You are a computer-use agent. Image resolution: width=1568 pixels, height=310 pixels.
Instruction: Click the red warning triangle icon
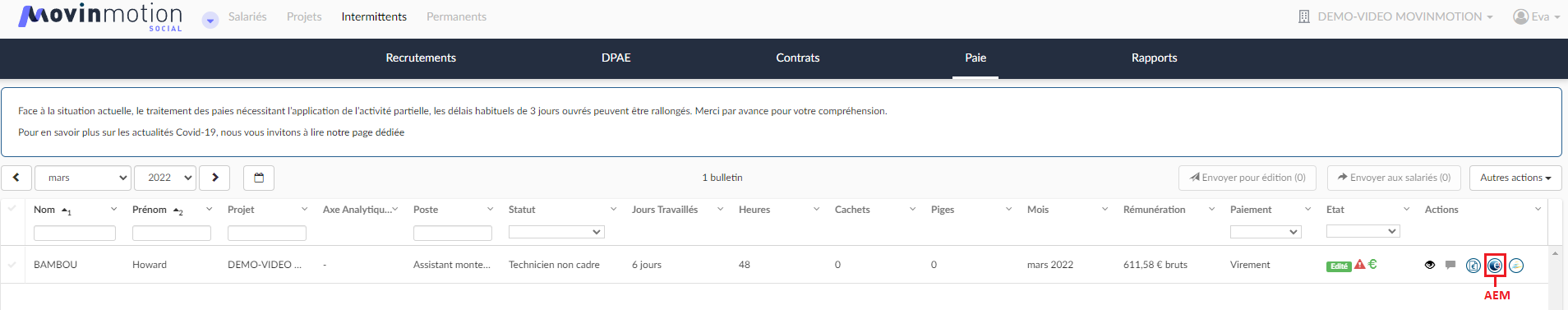click(1360, 264)
